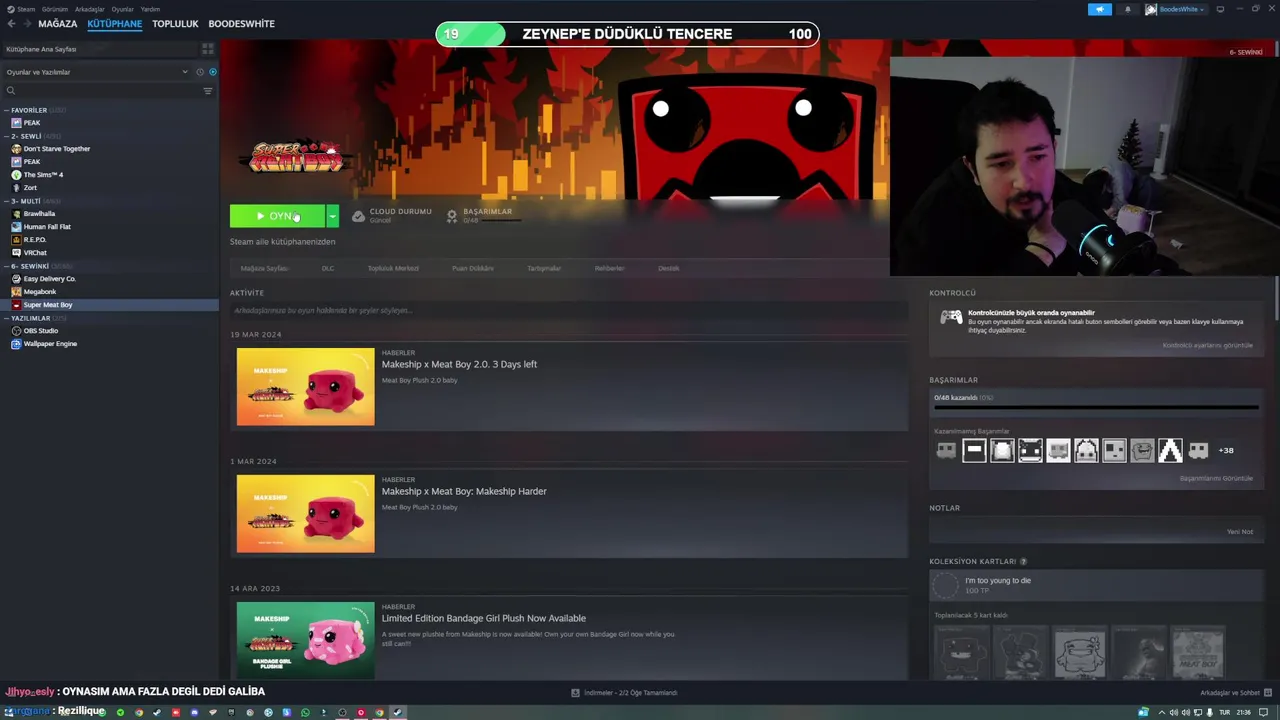Open Bandage Girl Plush news thumbnail
The height and width of the screenshot is (720, 1280).
click(x=306, y=641)
